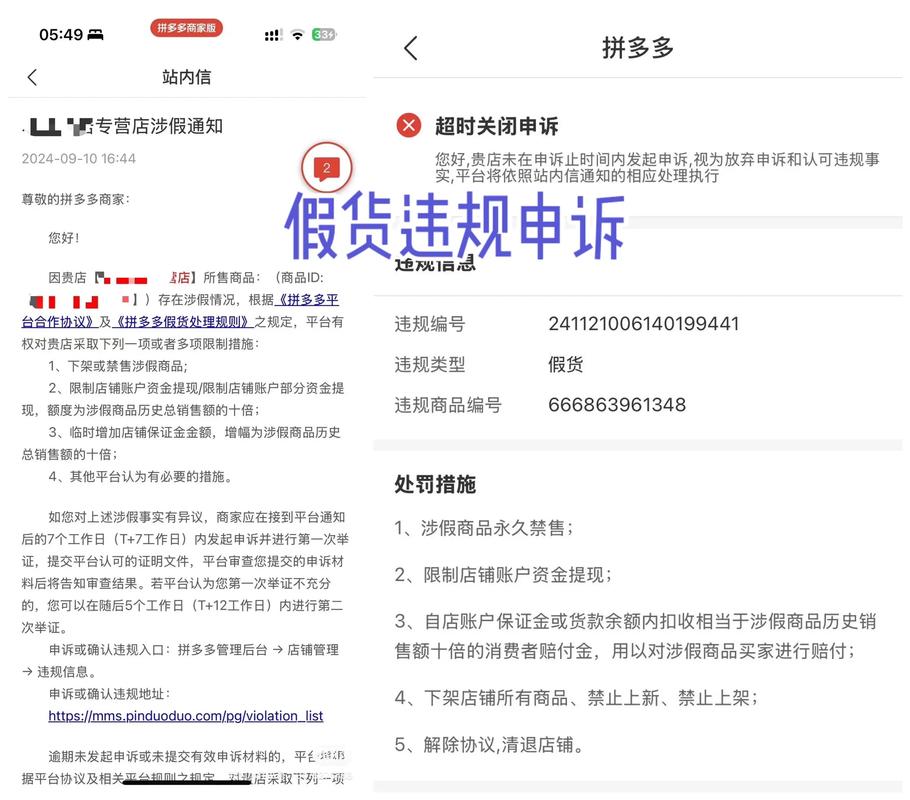Click the red X icon beside 超时关闭申诉
Viewport: 910px width, 800px height.
(409, 125)
